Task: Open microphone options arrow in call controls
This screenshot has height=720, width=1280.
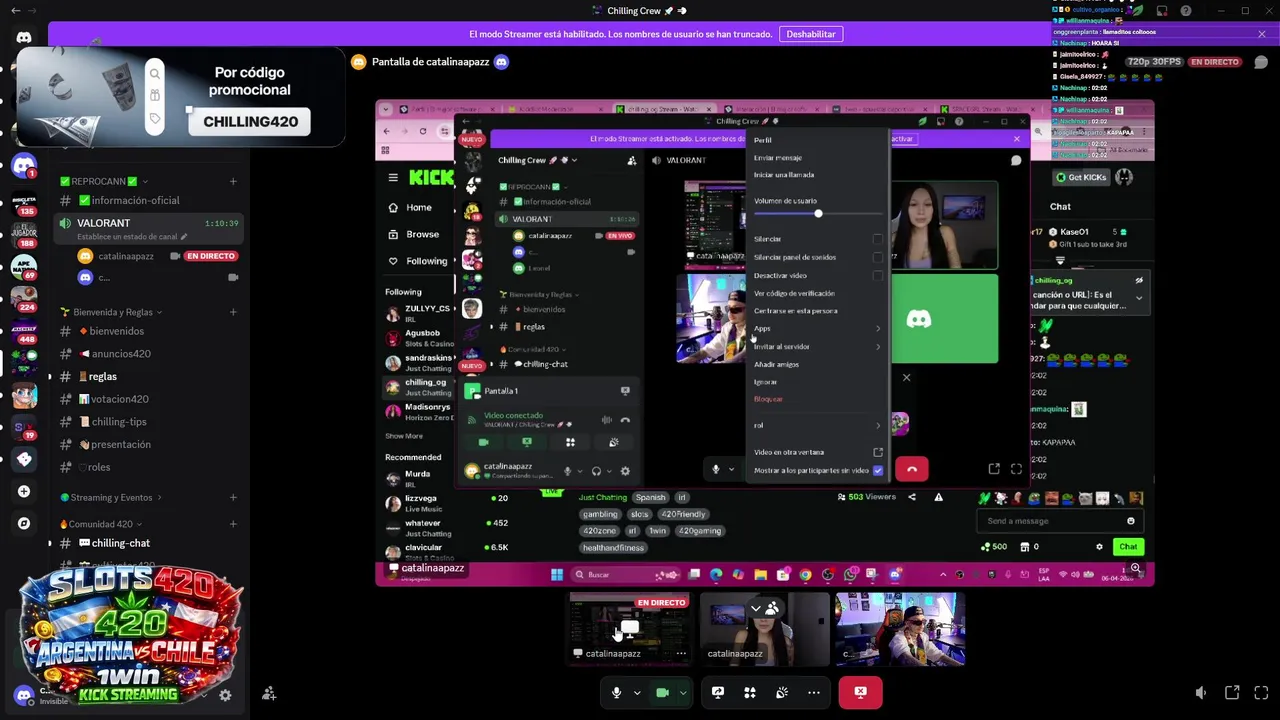Action: click(636, 692)
